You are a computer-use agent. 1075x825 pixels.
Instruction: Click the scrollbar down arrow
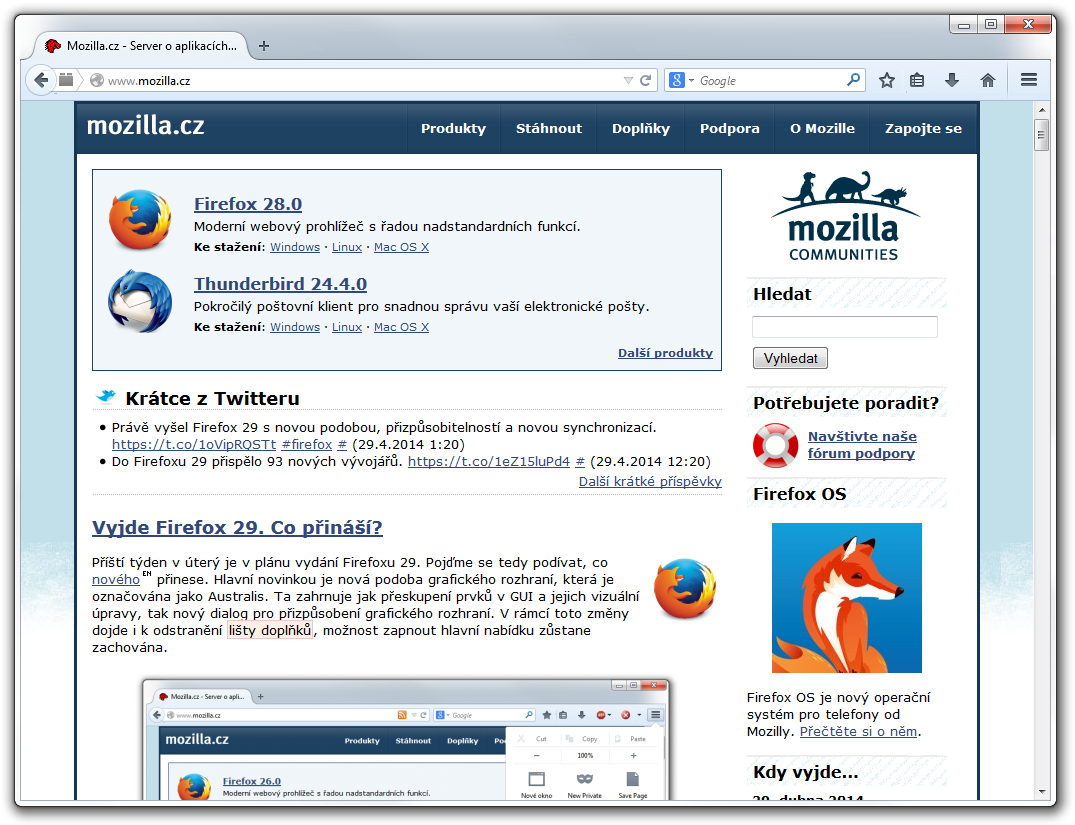[x=1042, y=792]
